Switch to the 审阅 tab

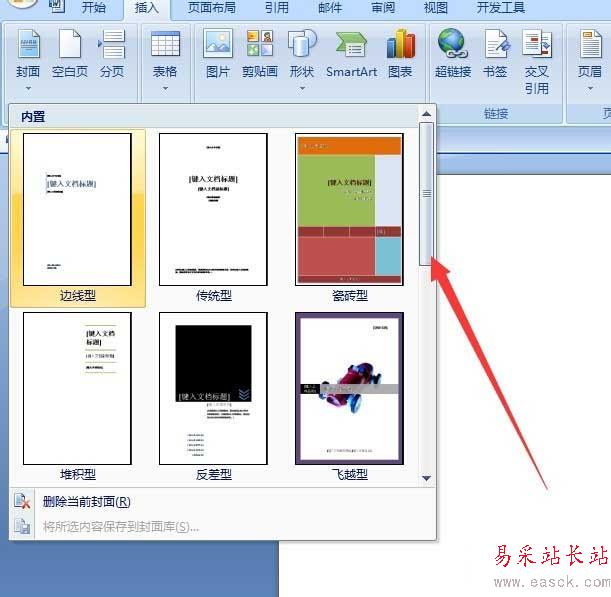(383, 8)
